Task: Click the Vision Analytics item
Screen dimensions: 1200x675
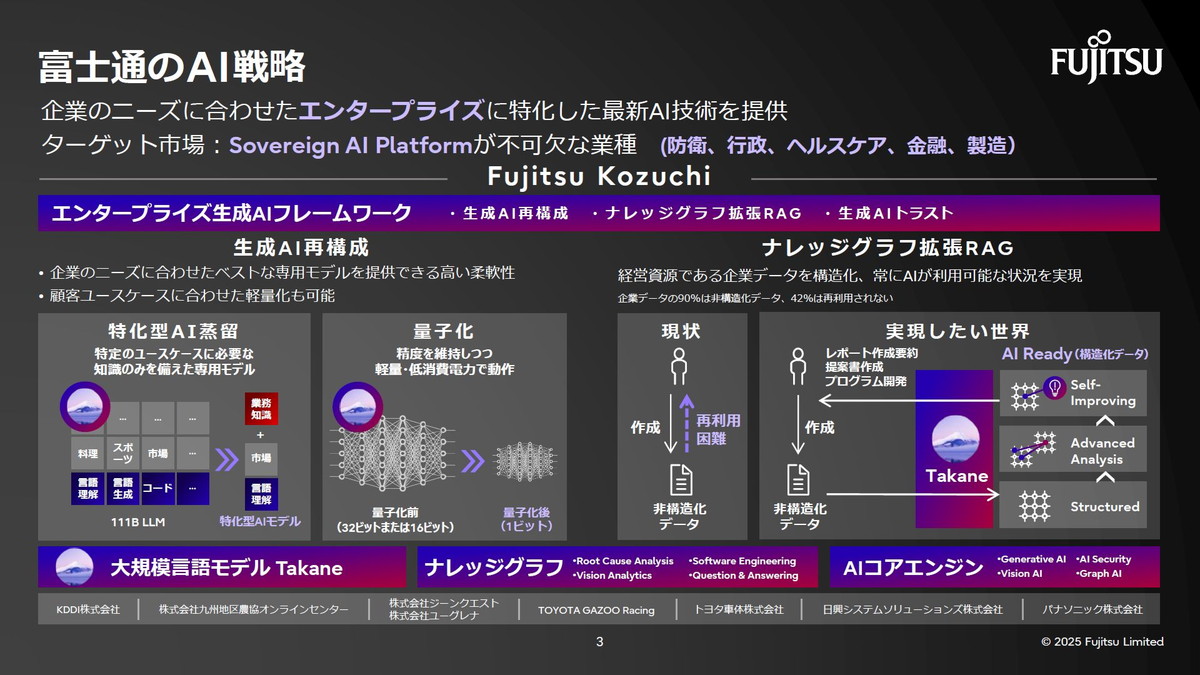Action: 612,575
